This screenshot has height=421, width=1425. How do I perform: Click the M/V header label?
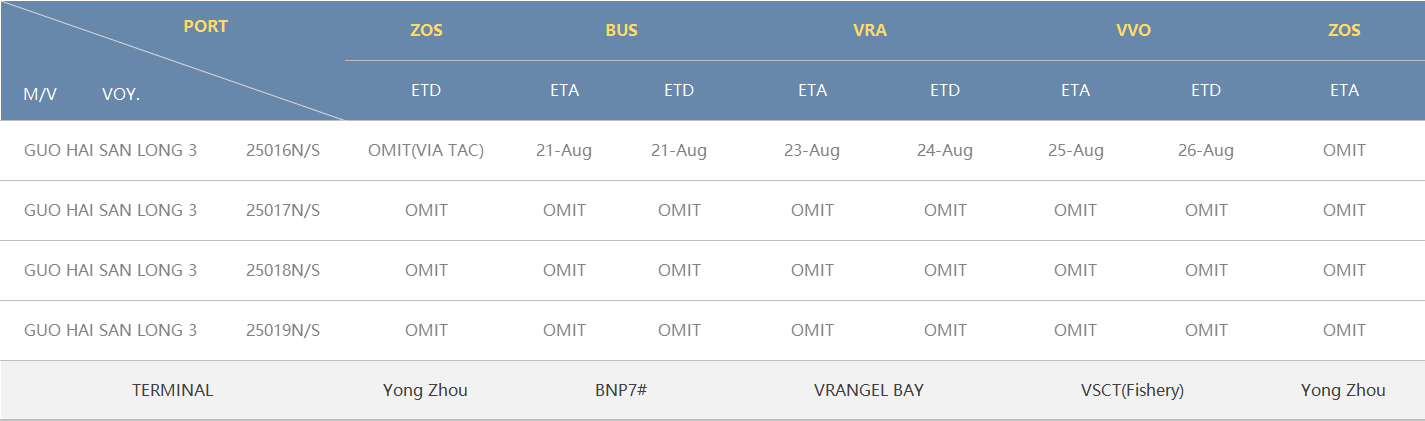[40, 95]
